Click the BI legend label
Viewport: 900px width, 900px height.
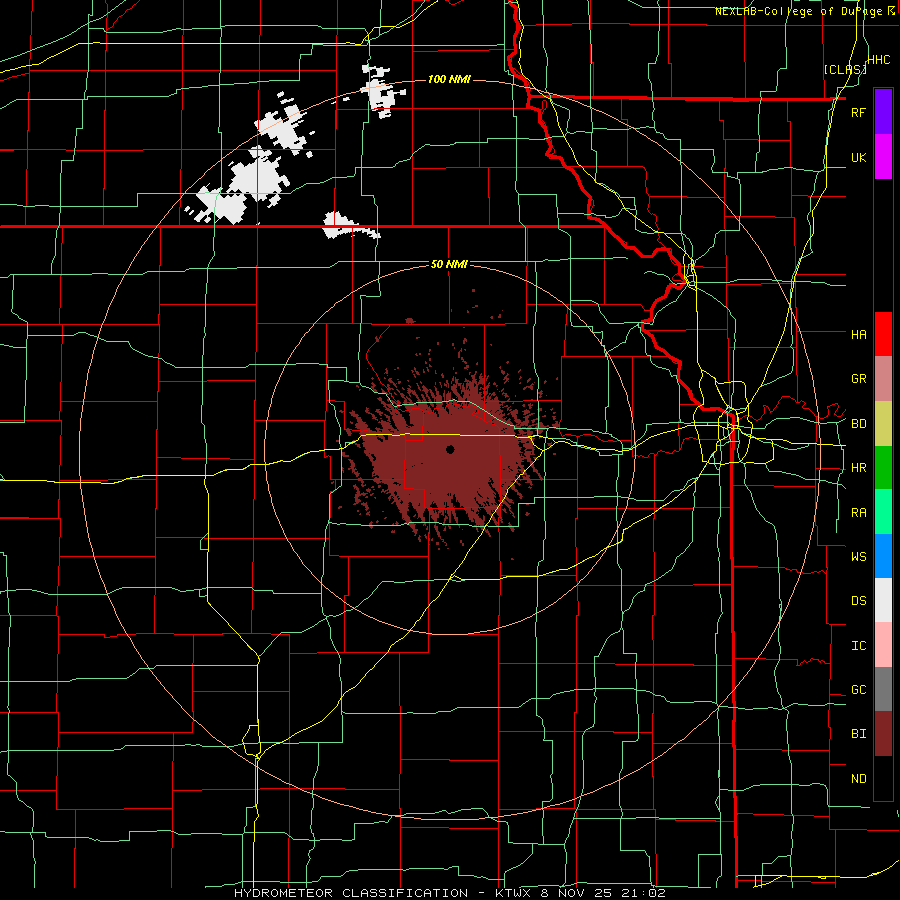pos(858,734)
